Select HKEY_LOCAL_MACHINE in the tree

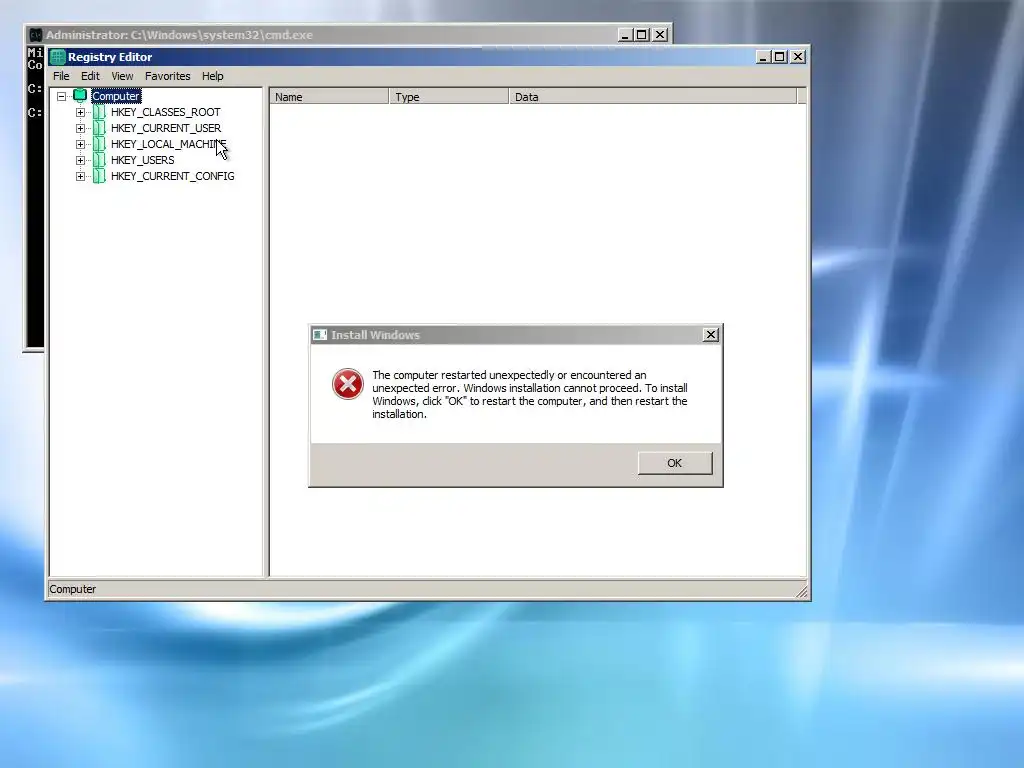(168, 144)
